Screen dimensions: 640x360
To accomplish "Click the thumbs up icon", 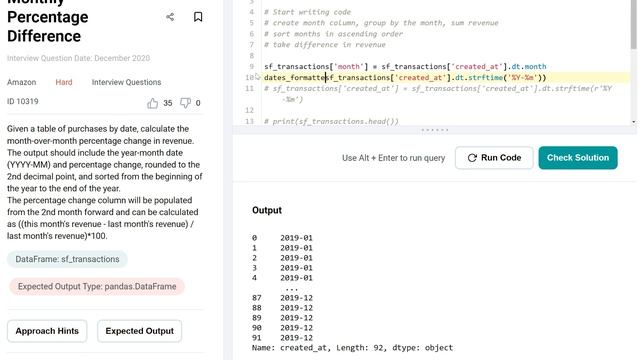I will 153,103.
